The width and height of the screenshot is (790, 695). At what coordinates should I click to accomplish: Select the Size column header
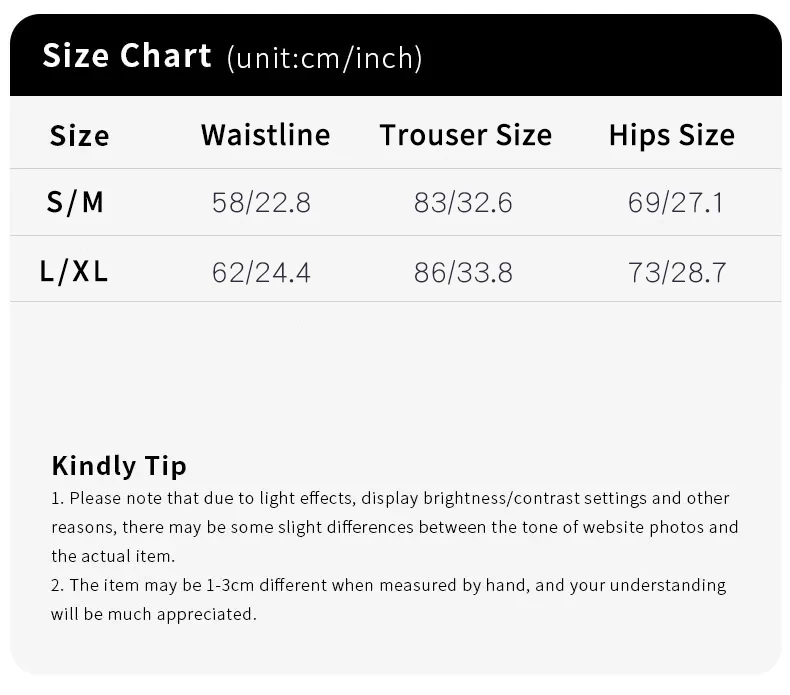[x=79, y=135]
